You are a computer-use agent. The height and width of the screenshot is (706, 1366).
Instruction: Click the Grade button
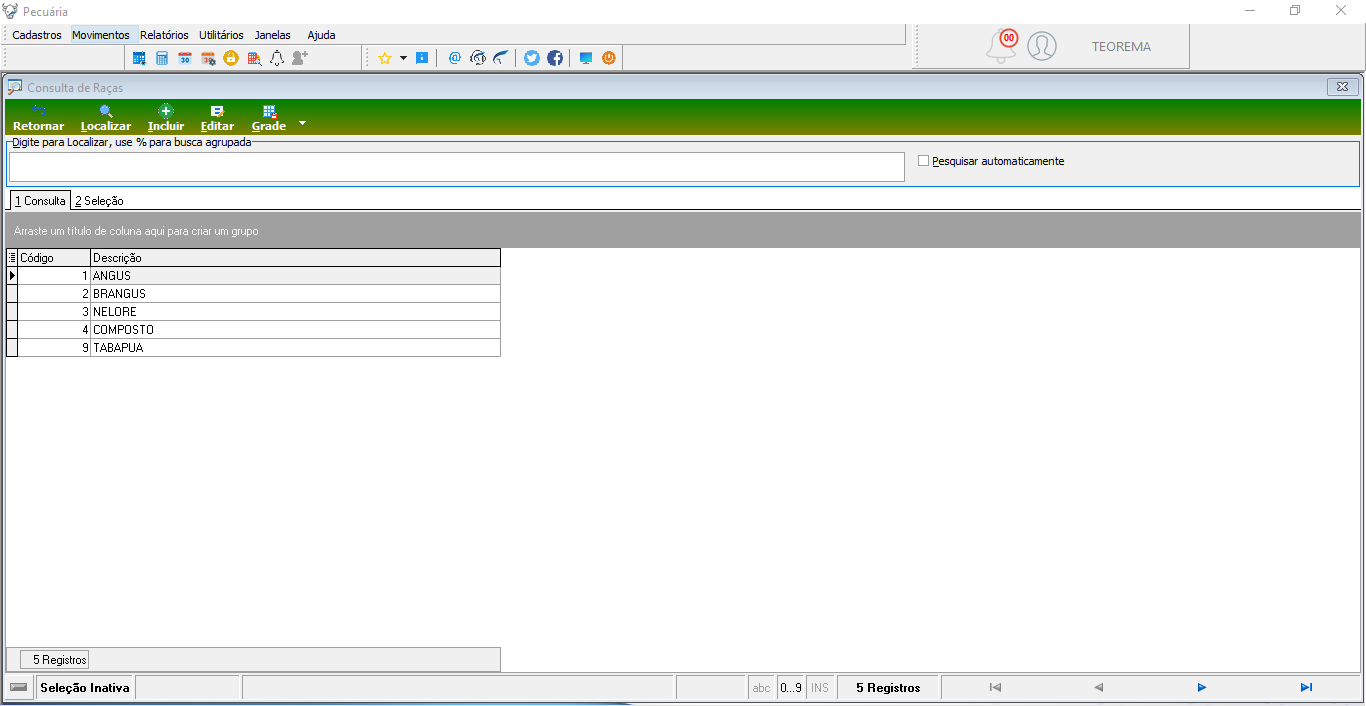(269, 118)
